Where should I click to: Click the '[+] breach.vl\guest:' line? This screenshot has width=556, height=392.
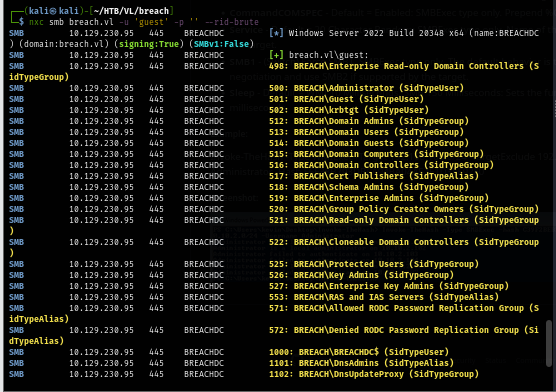click(x=319, y=55)
